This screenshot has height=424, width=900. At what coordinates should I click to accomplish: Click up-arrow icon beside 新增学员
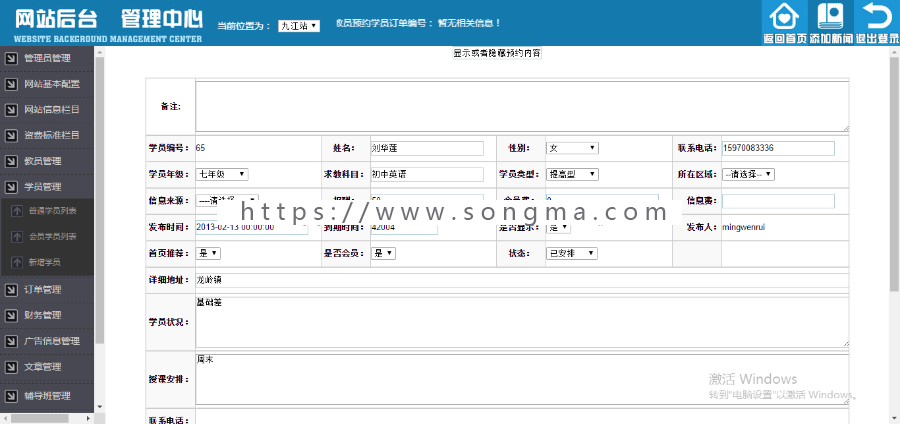click(x=17, y=262)
